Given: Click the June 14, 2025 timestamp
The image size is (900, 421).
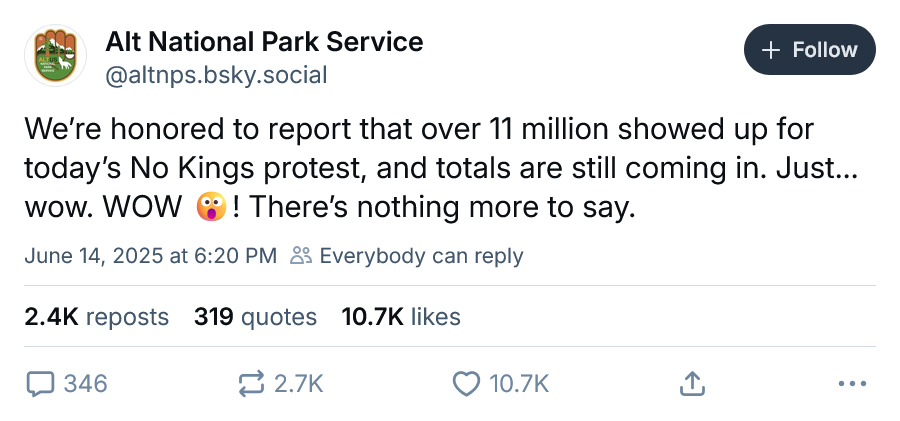Looking at the screenshot, I should (x=150, y=256).
